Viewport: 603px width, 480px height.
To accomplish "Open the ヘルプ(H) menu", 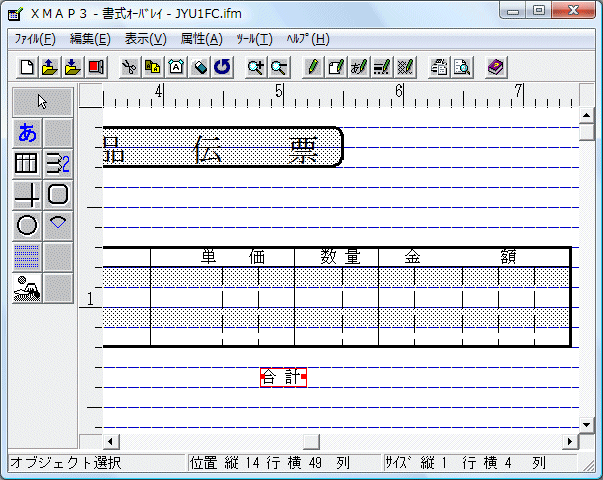I will (308, 39).
